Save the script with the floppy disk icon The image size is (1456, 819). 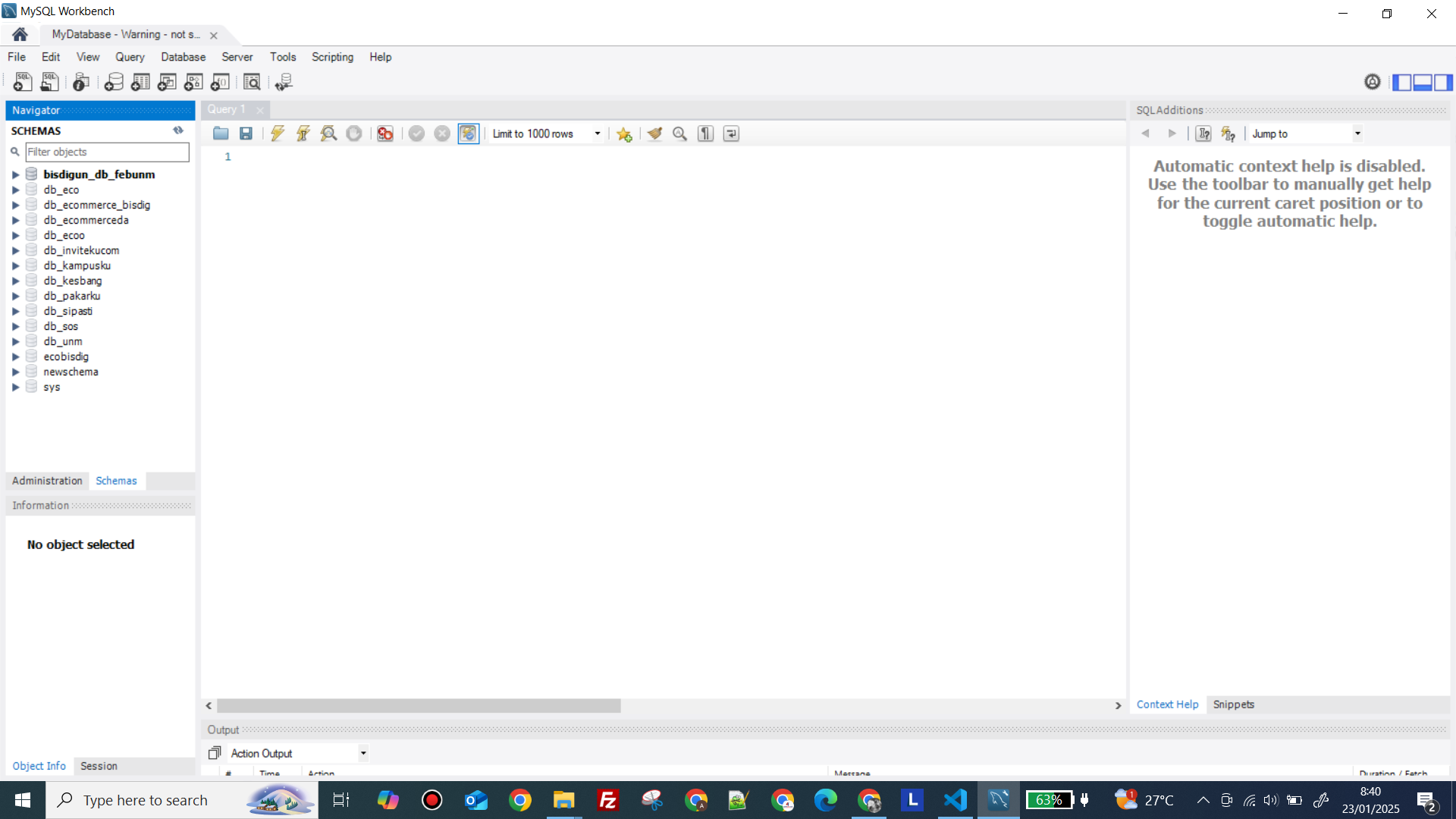[x=246, y=133]
